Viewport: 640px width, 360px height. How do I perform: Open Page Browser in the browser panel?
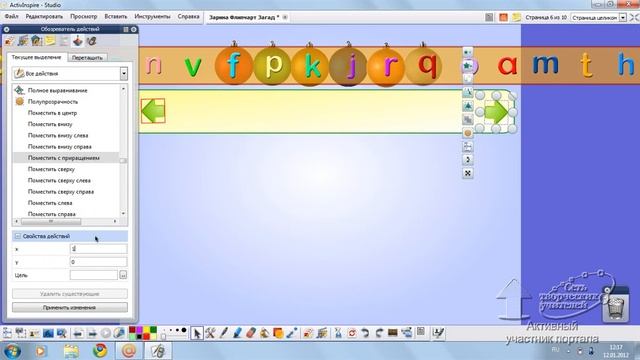pyautogui.click(x=9, y=41)
